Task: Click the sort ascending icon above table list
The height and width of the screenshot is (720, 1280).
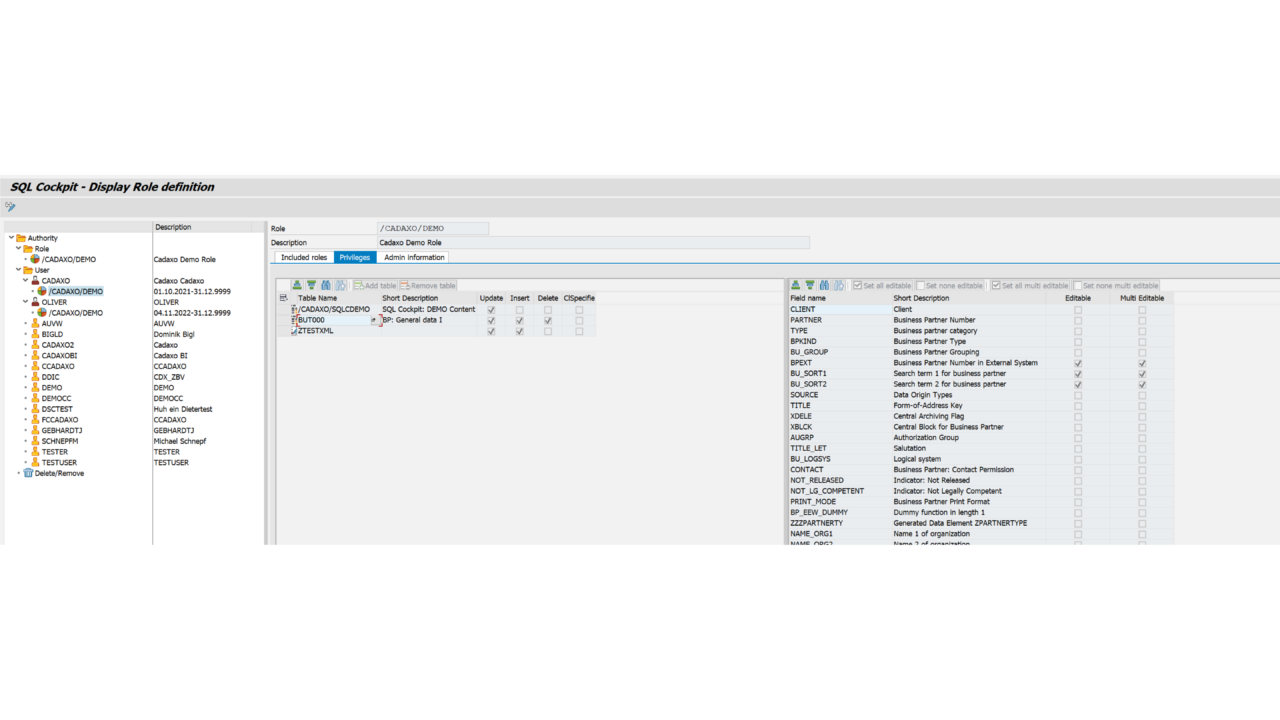Action: (x=296, y=285)
